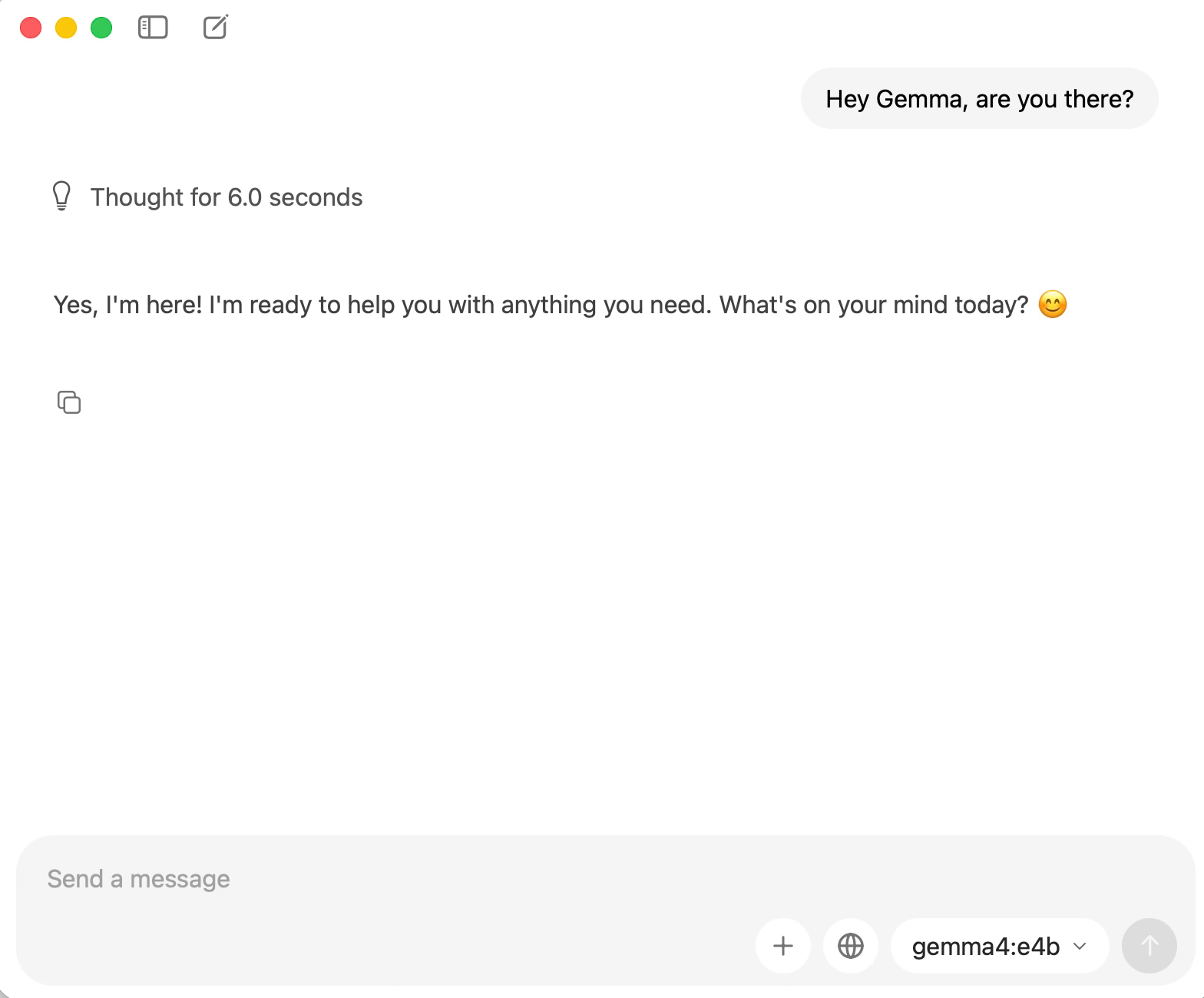
Task: Copy the assistant response
Action: tap(69, 402)
